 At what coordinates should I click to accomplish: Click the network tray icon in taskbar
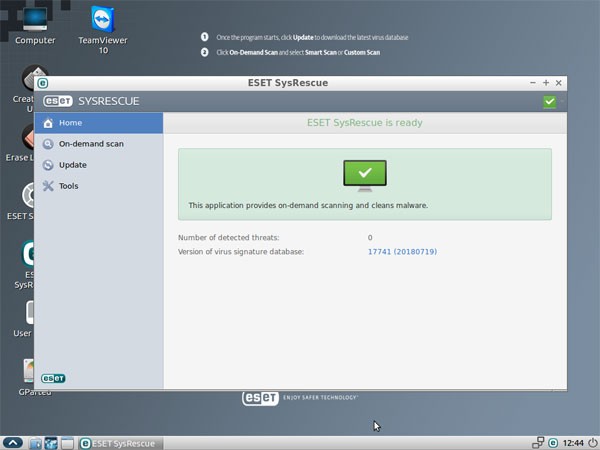537,442
